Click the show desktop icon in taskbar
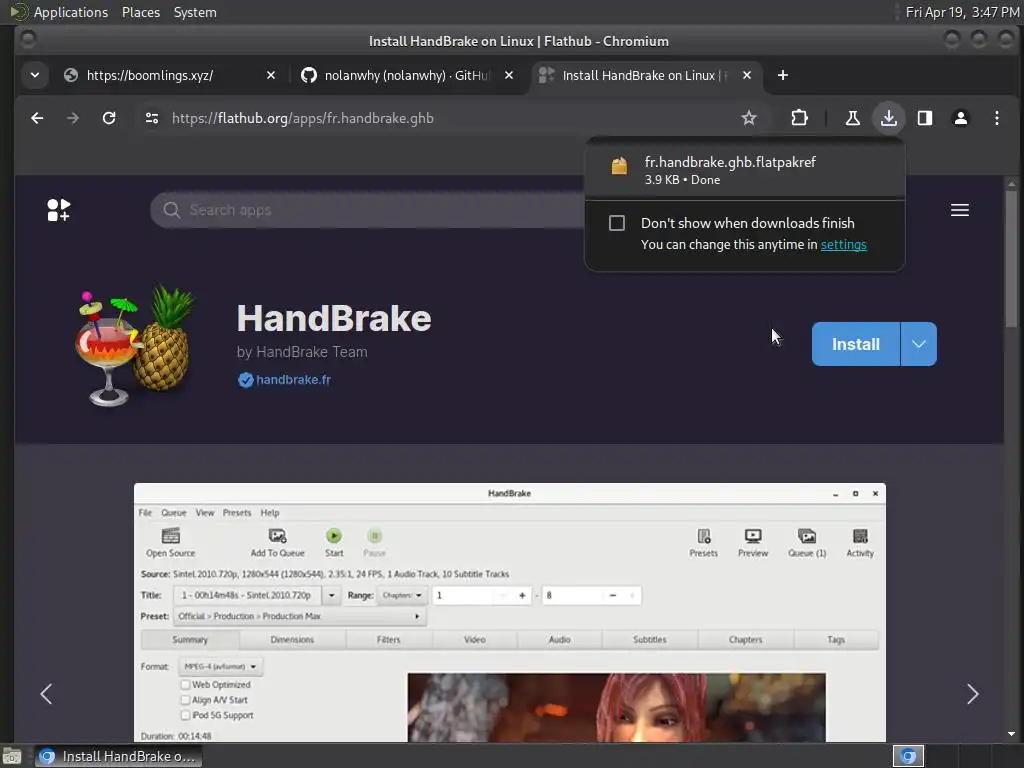The width and height of the screenshot is (1024, 768). pyautogui.click(x=12, y=756)
